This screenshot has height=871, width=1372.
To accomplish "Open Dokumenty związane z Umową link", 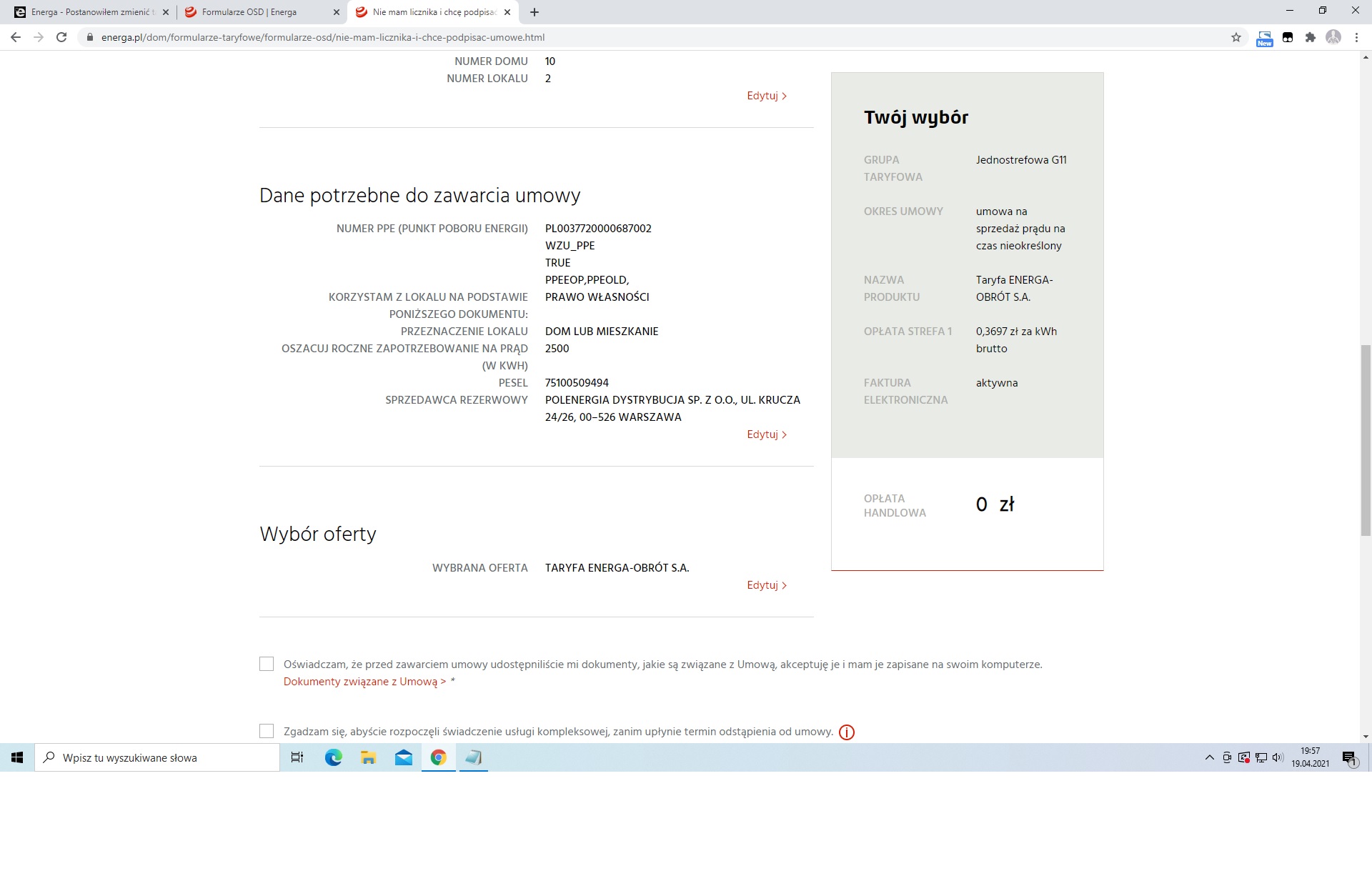I will click(x=364, y=682).
